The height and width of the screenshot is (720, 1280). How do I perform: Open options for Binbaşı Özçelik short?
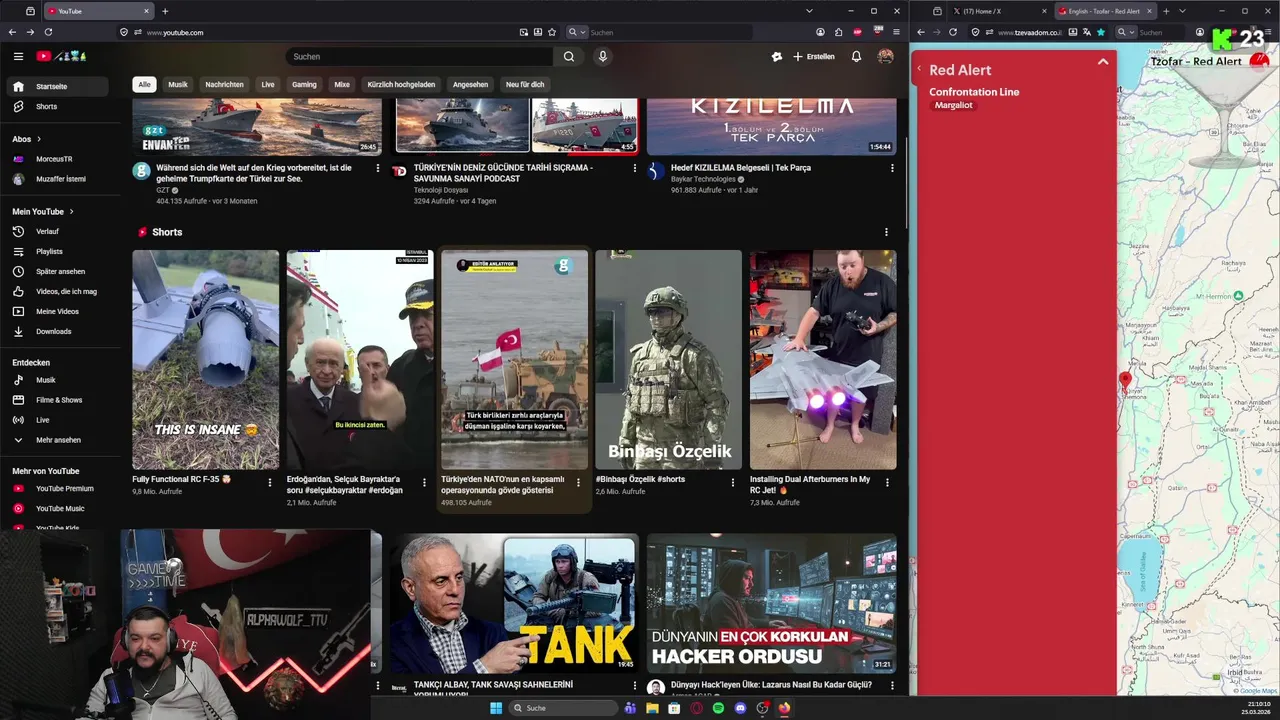point(733,482)
